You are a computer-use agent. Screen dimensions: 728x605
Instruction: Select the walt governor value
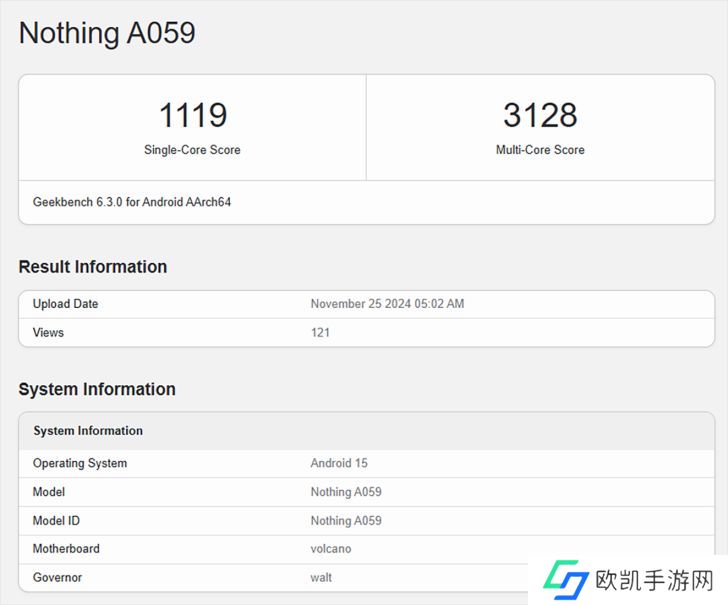point(321,577)
